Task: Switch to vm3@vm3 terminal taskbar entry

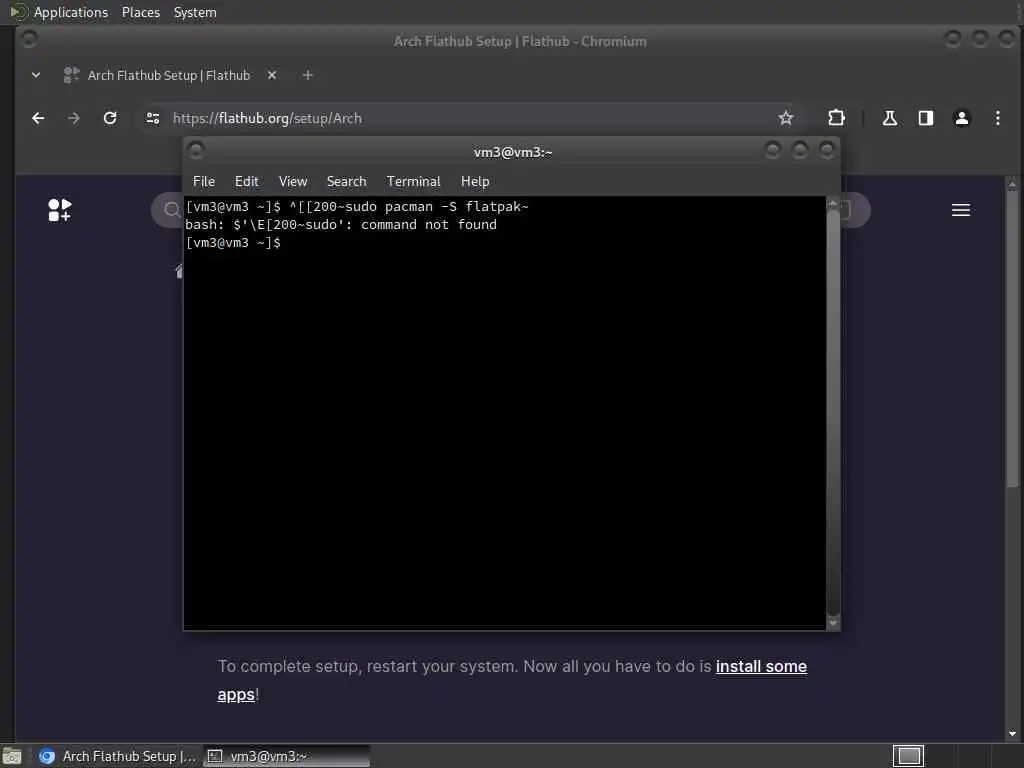Action: tap(287, 756)
